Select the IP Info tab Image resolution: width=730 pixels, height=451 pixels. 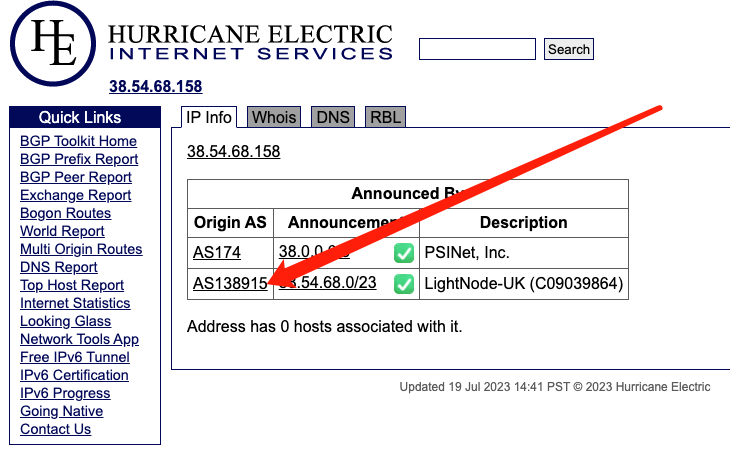209,117
